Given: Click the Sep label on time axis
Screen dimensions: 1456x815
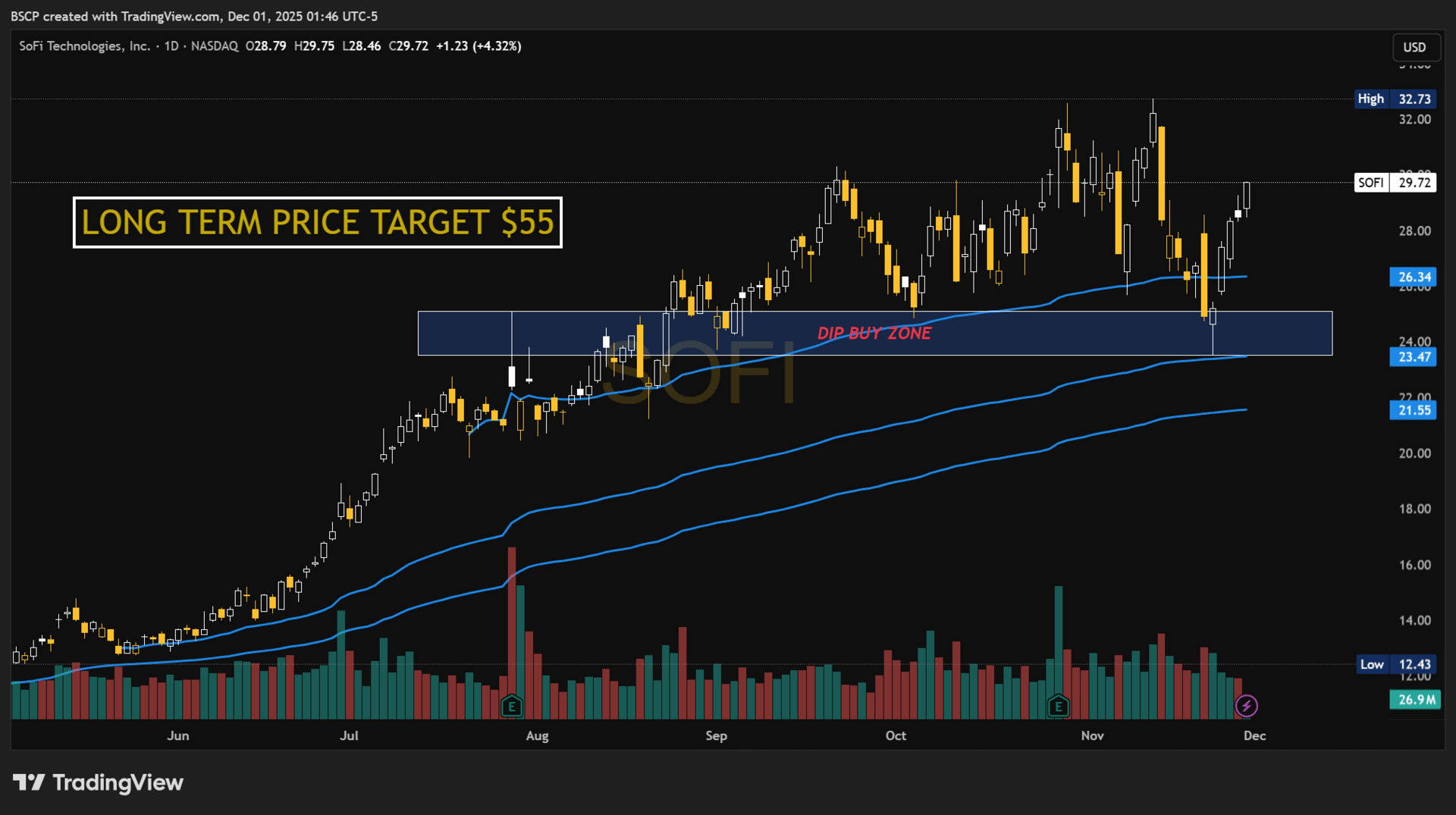Looking at the screenshot, I should pyautogui.click(x=716, y=735).
